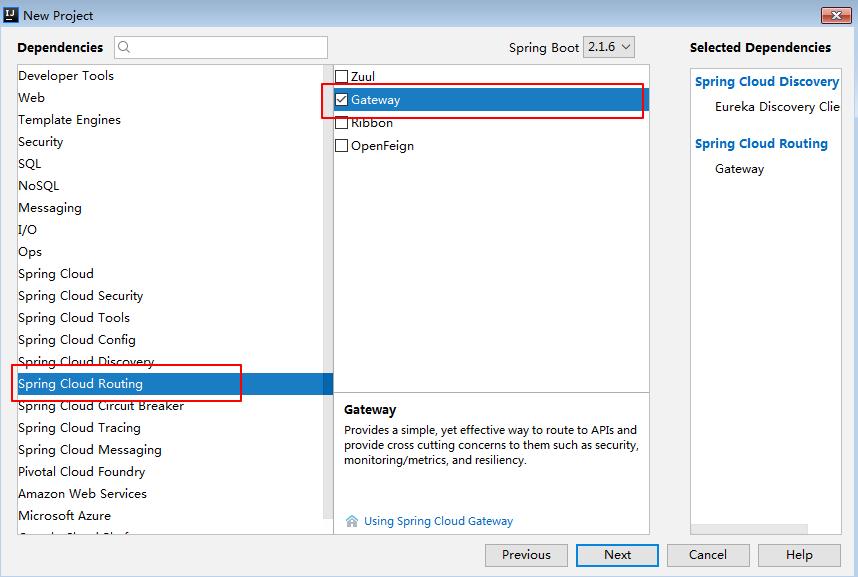The height and width of the screenshot is (577, 858).
Task: Select Spring Cloud Routing category
Action: pos(175,384)
